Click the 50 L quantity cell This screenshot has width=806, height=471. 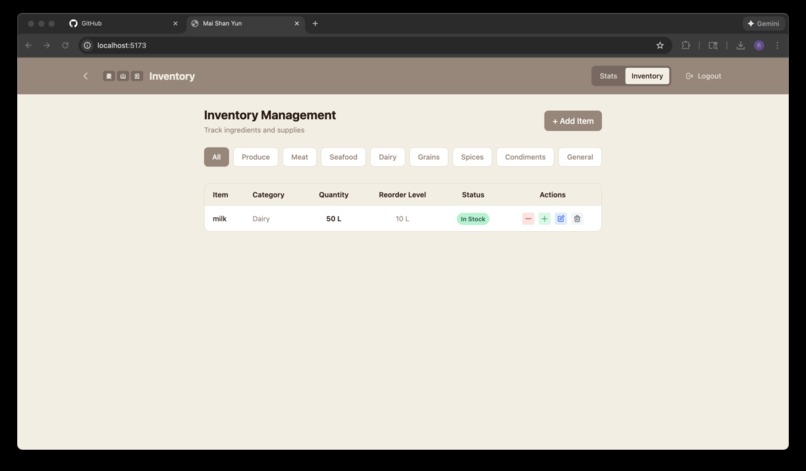tap(334, 219)
